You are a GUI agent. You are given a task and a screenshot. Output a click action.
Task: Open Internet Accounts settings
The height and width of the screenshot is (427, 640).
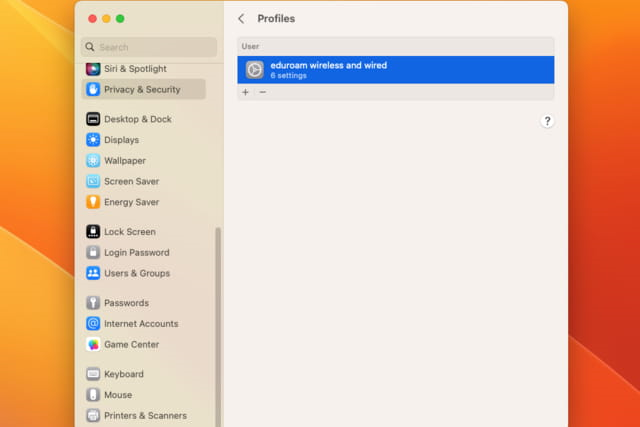coord(140,324)
